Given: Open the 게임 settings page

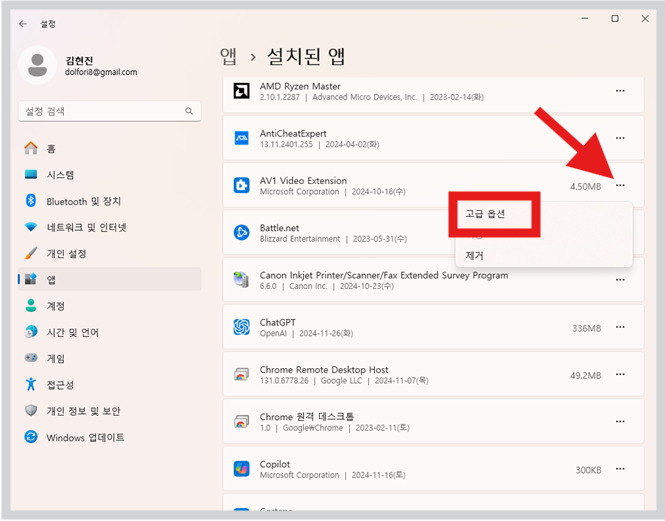Looking at the screenshot, I should click(x=109, y=359).
